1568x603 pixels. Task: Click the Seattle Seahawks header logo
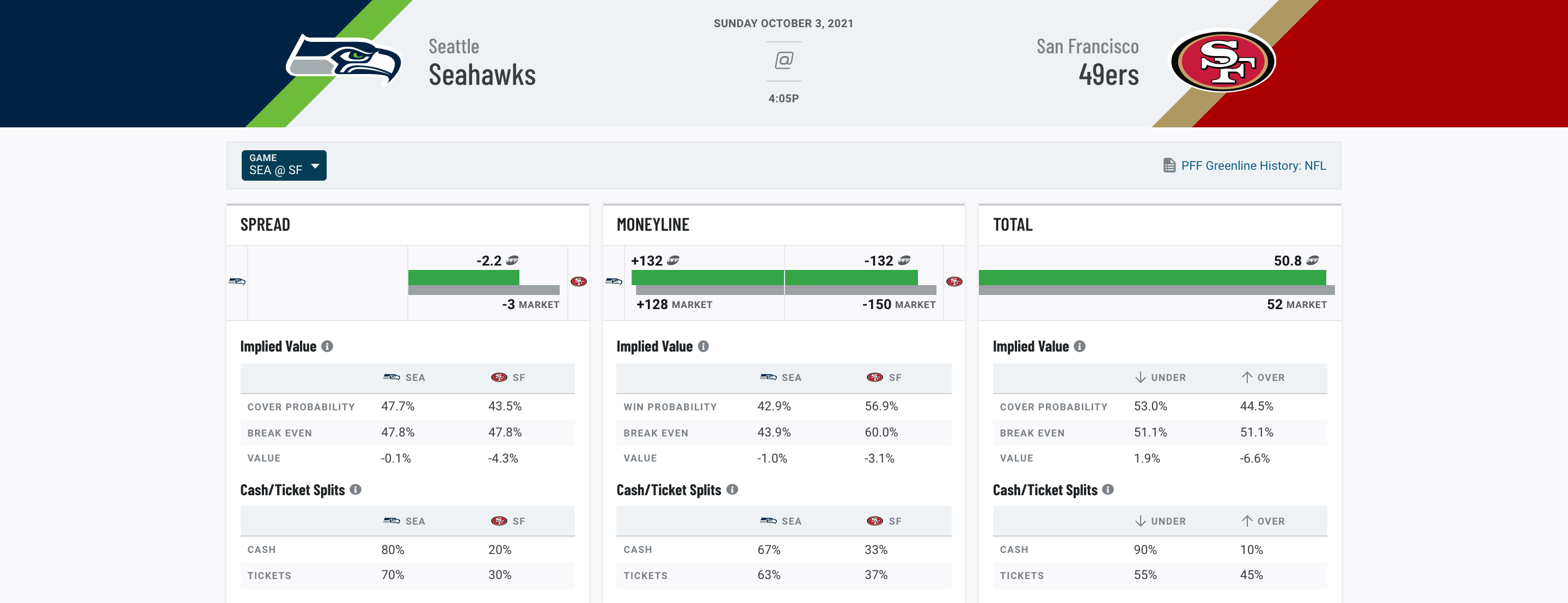344,60
